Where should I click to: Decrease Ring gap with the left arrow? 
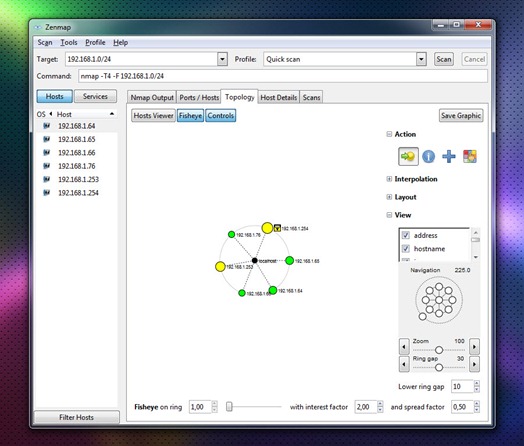(x=404, y=364)
